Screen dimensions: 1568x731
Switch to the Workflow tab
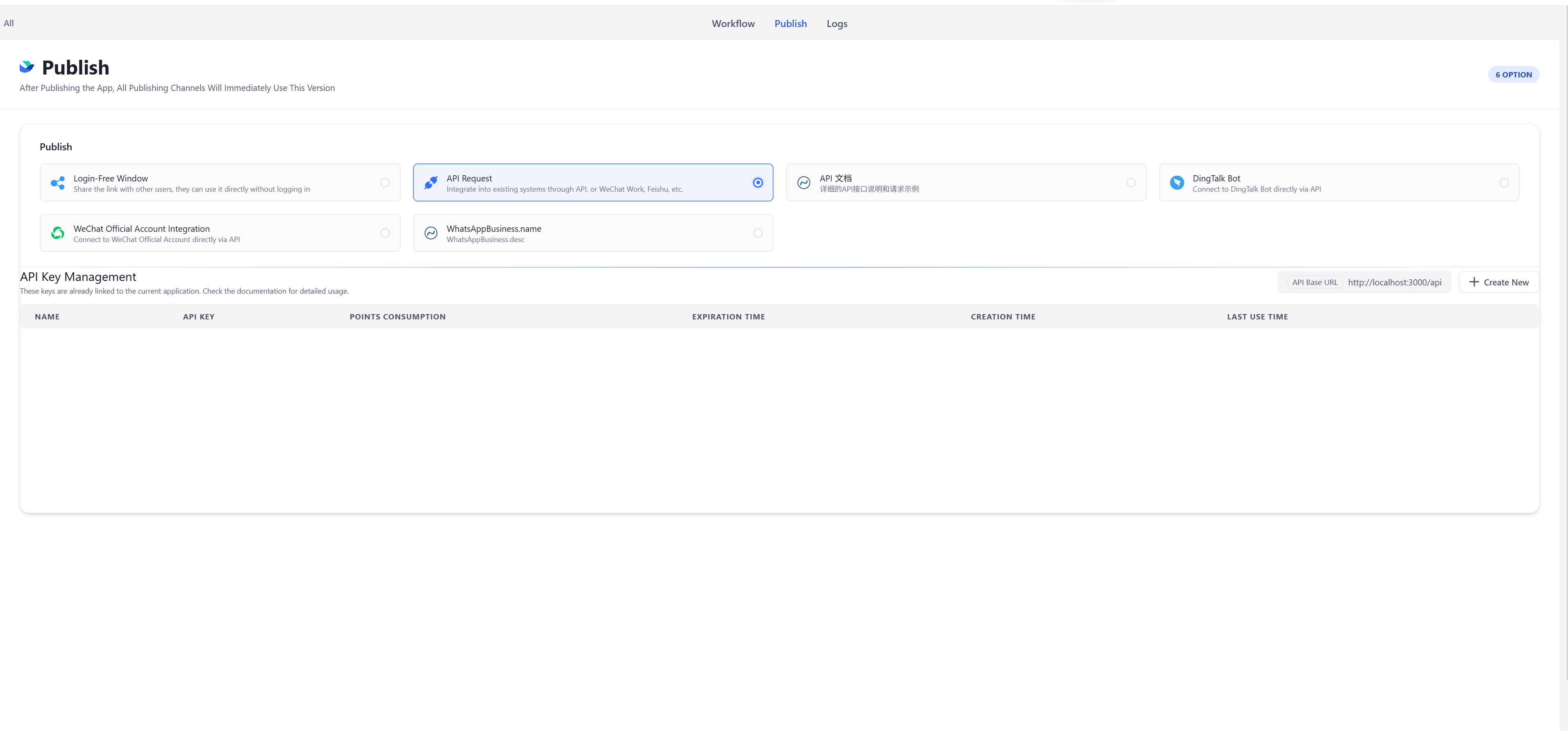[x=733, y=23]
